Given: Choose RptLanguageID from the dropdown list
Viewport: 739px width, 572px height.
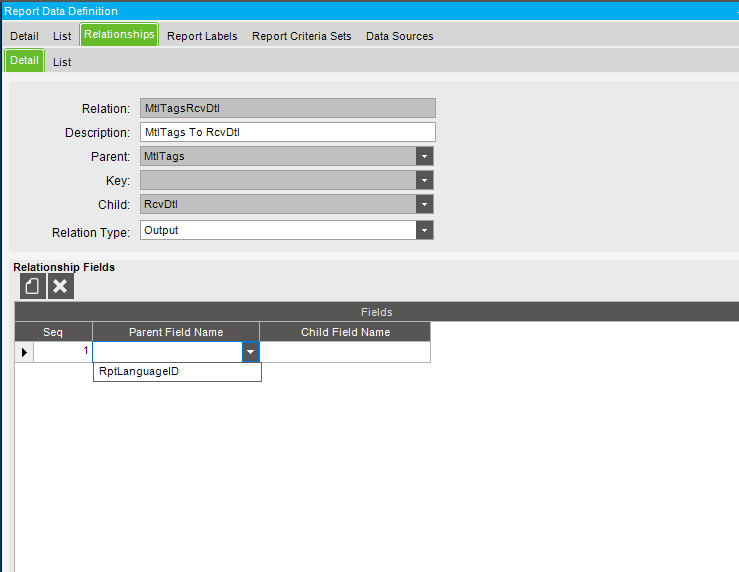Looking at the screenshot, I should click(x=177, y=372).
